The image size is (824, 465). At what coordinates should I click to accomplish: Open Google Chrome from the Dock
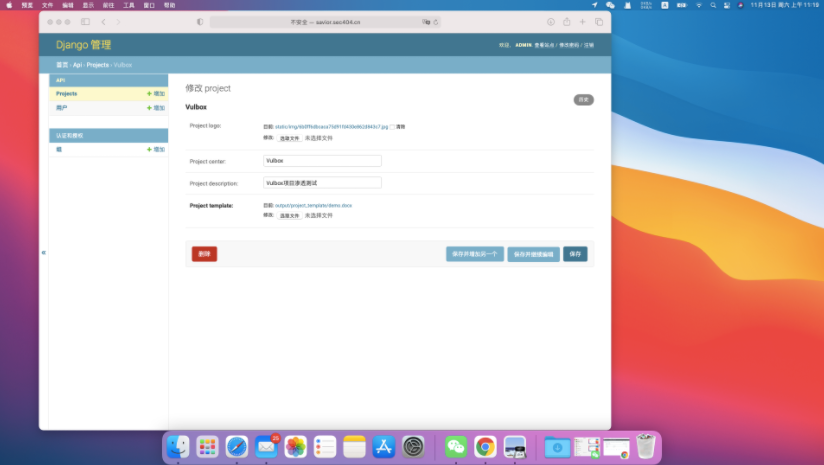point(485,447)
